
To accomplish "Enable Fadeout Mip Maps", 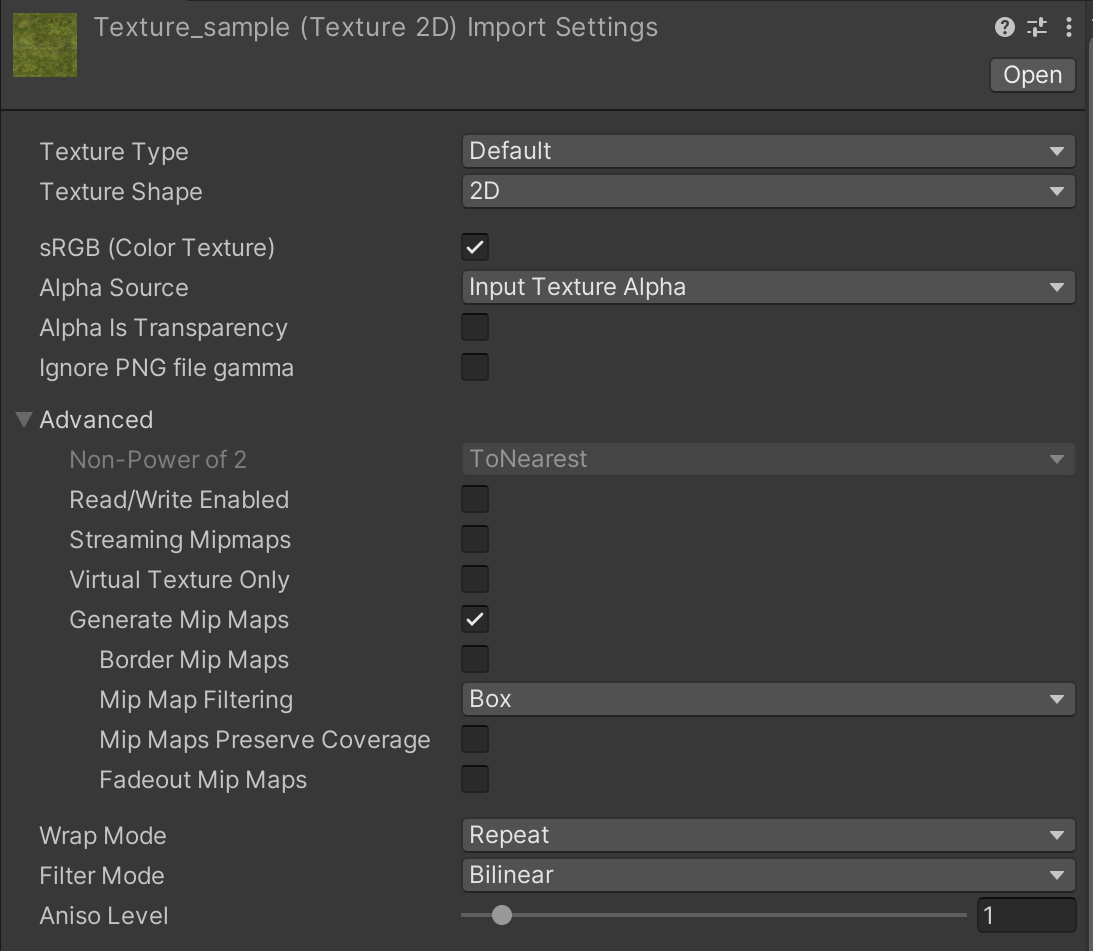I will pos(475,779).
